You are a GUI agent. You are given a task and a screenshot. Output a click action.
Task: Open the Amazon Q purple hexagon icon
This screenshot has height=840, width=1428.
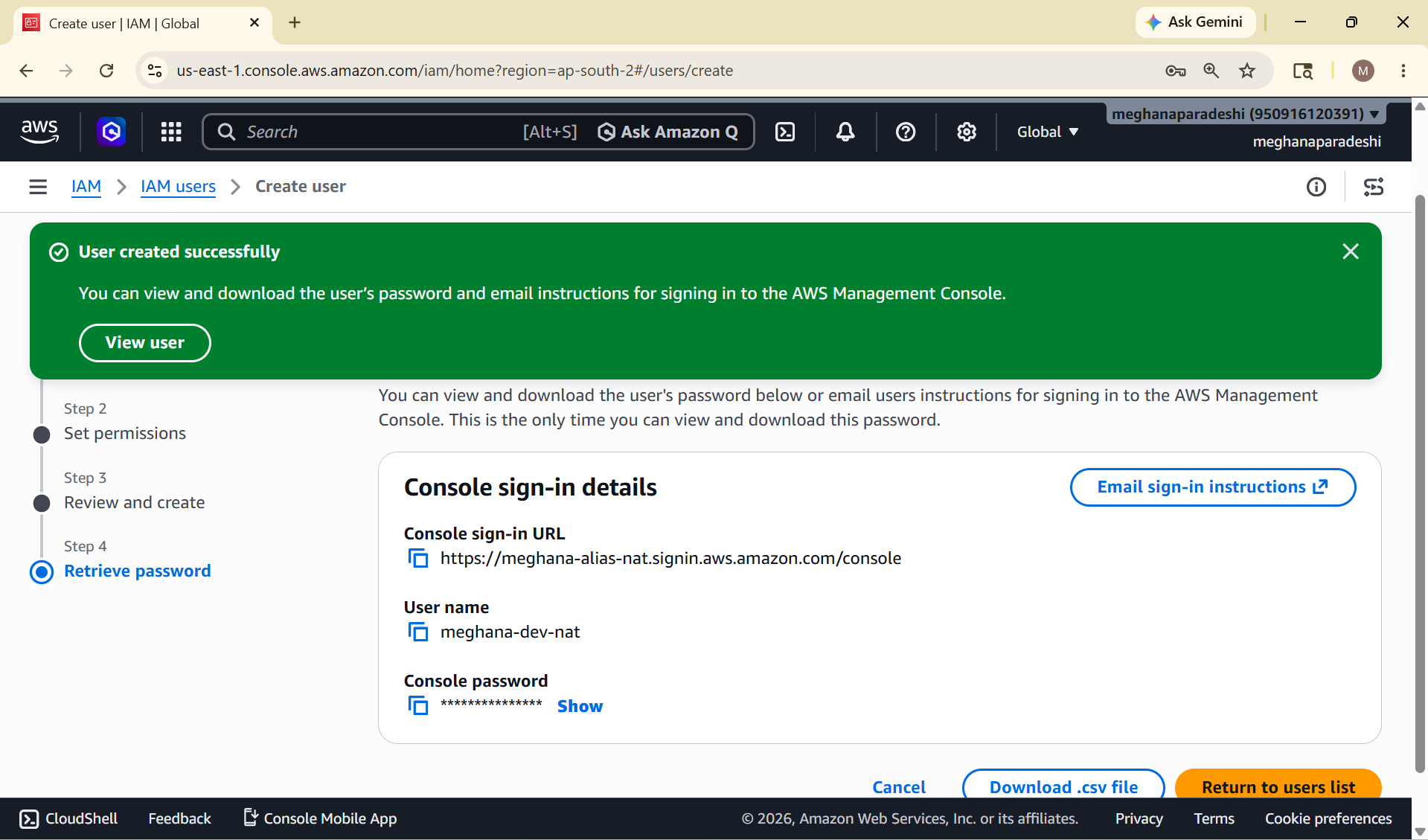click(x=111, y=132)
